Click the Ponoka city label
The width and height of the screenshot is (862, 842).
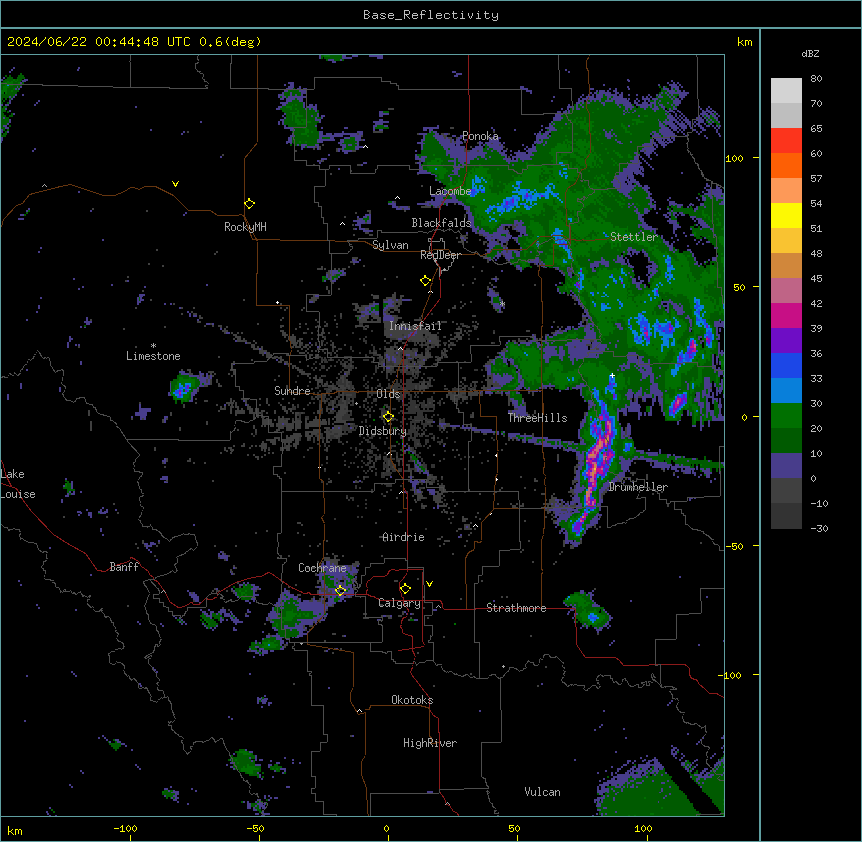click(480, 136)
